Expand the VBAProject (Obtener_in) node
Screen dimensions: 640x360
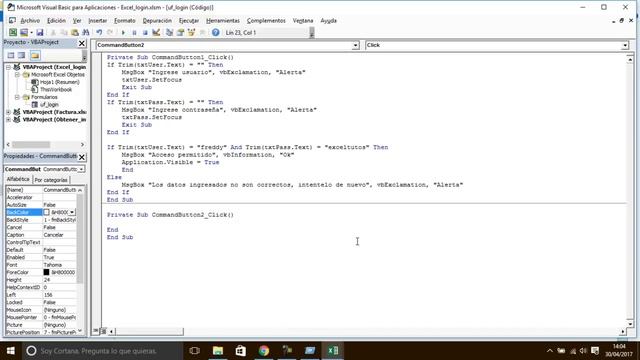coord(8,120)
